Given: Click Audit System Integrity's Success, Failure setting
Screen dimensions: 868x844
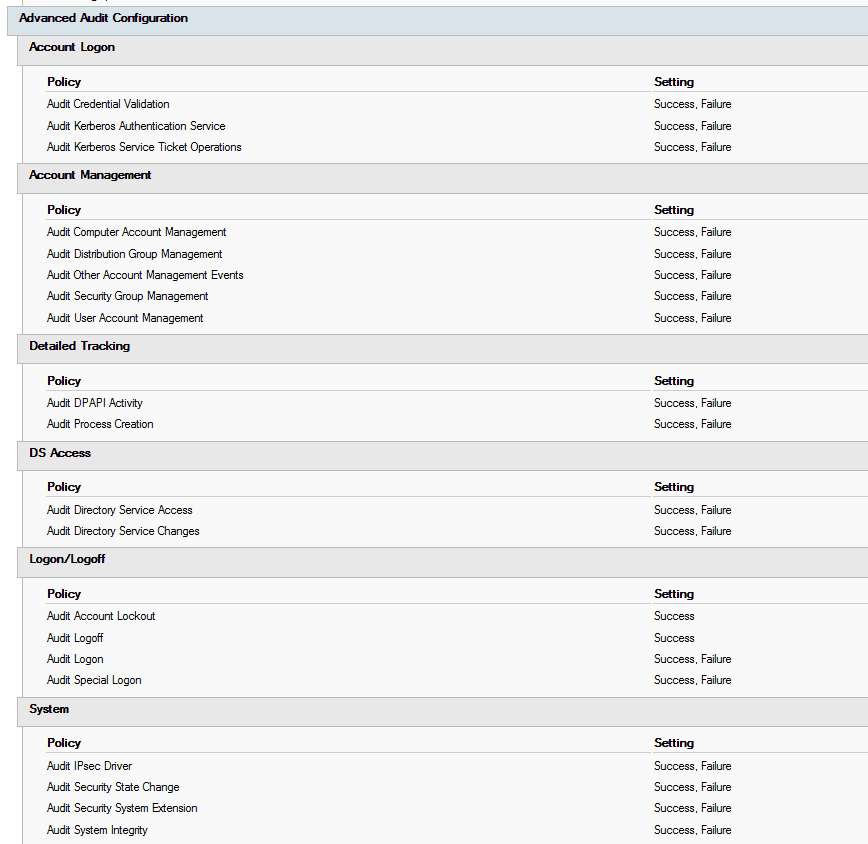Looking at the screenshot, I should click(692, 831).
